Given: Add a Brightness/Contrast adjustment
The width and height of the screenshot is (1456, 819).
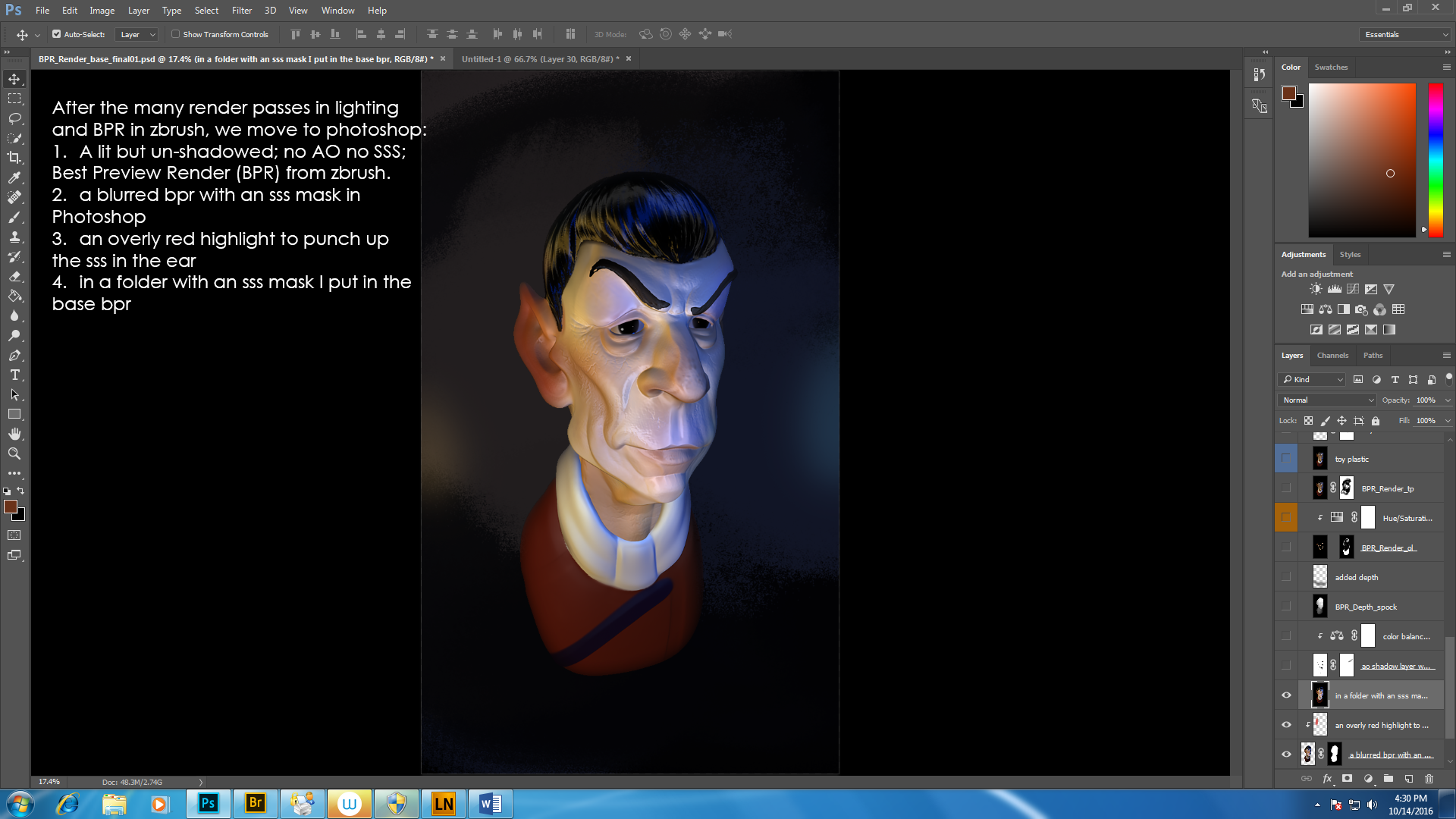Looking at the screenshot, I should (x=1316, y=289).
